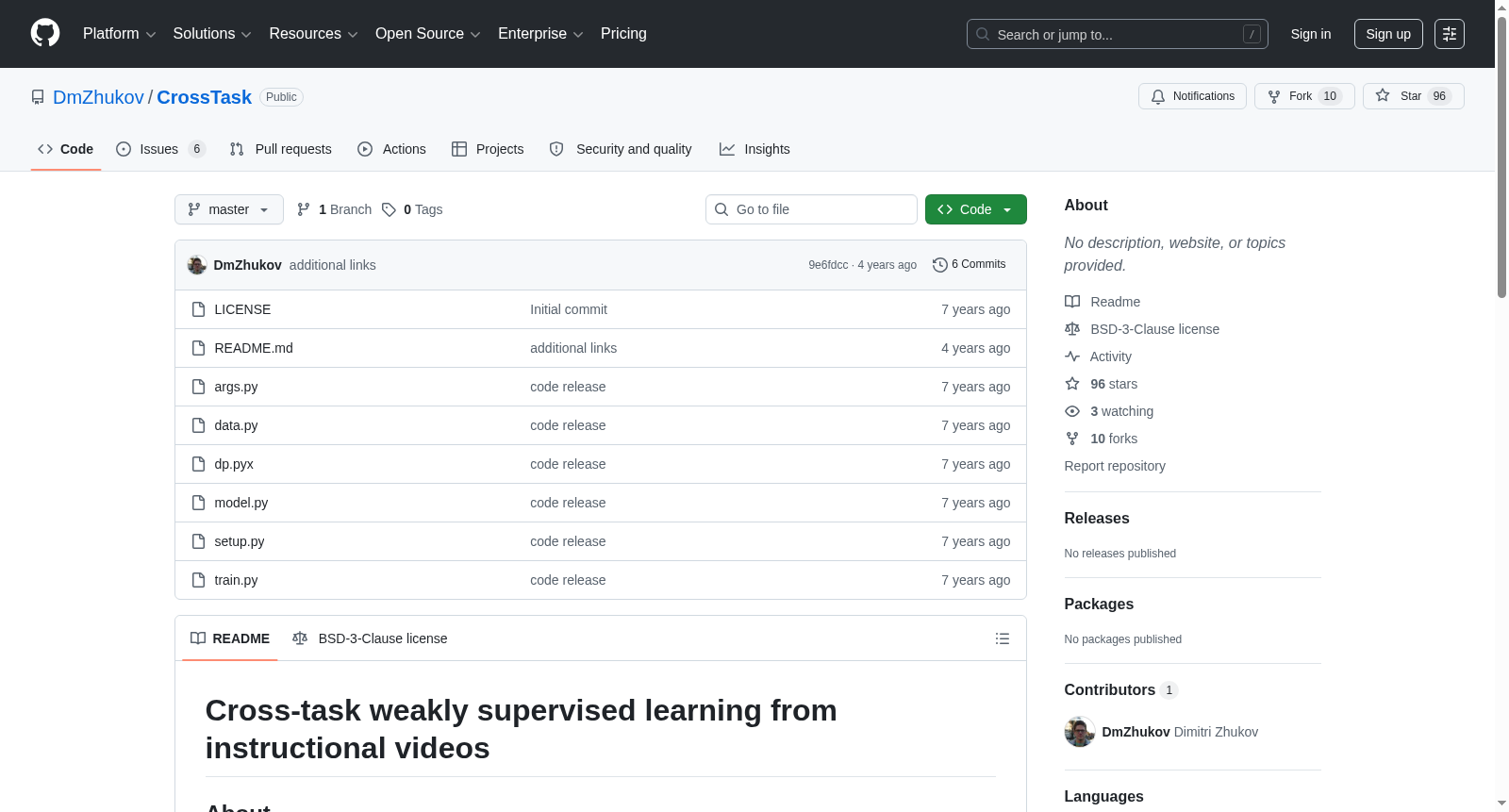The width and height of the screenshot is (1509, 812).
Task: Click the DmZhukov avatar in commit bar
Action: point(197,265)
